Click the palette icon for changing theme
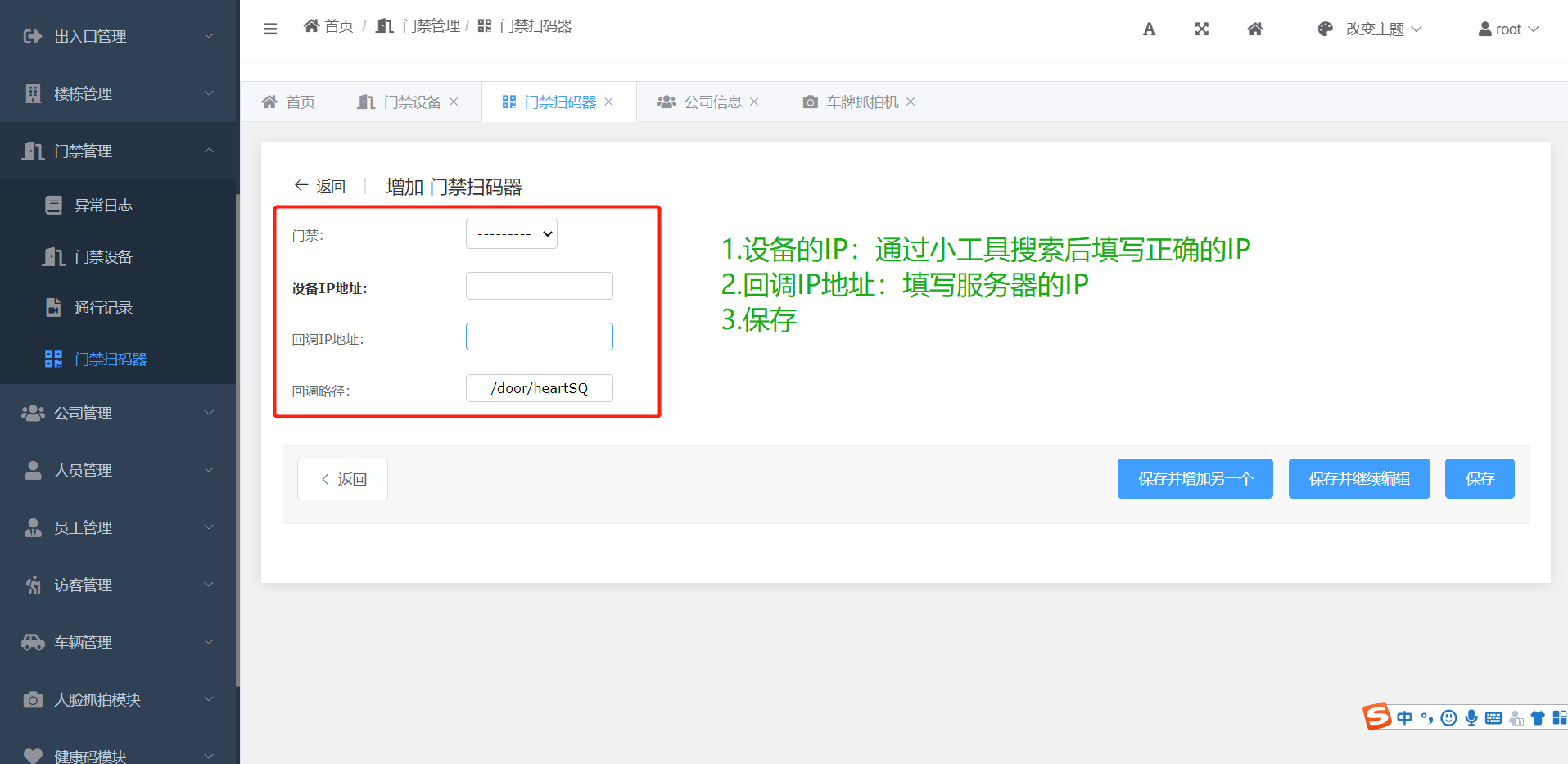1568x764 pixels. [x=1325, y=29]
